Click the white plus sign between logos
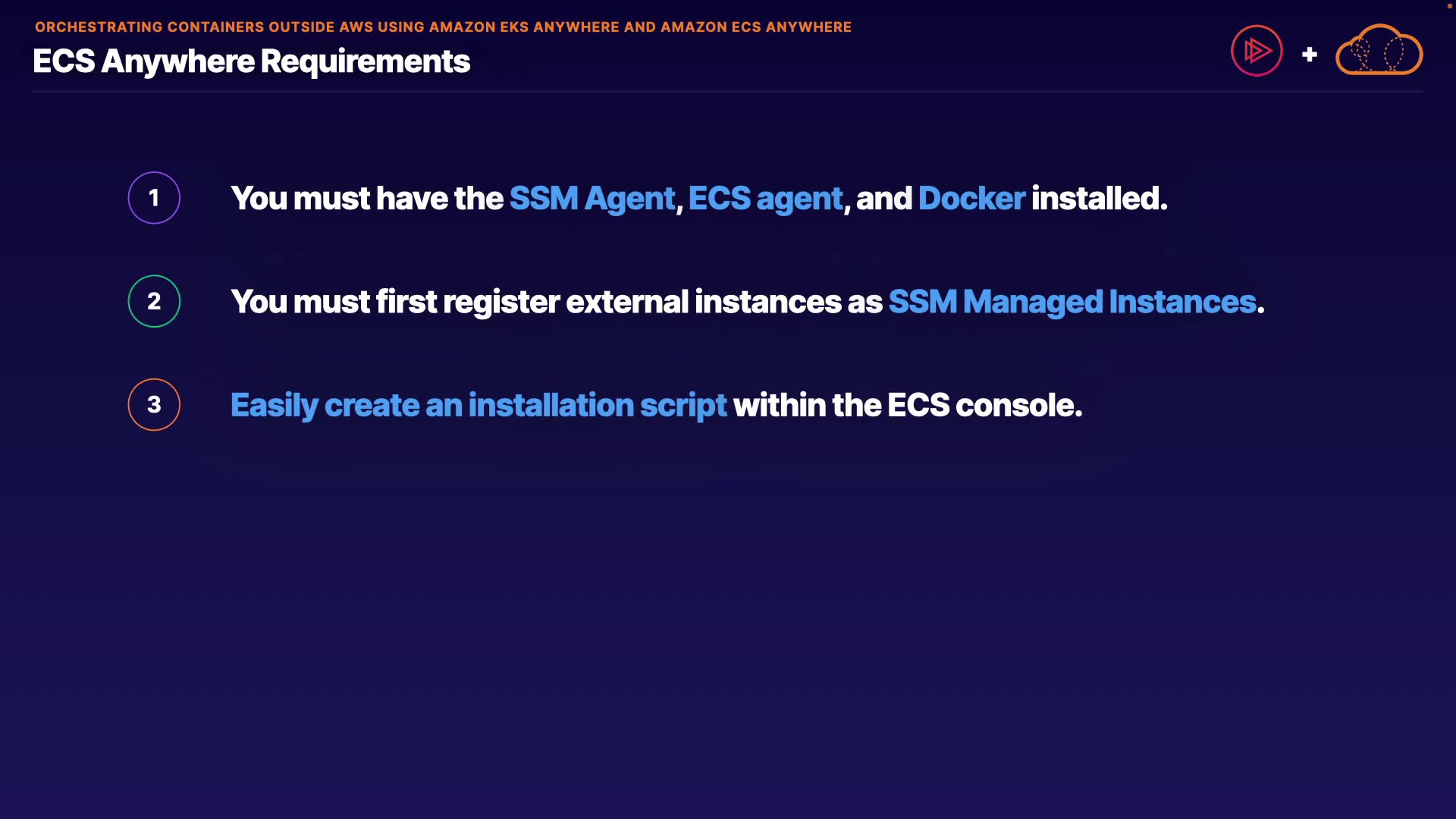This screenshot has height=819, width=1456. (1309, 55)
